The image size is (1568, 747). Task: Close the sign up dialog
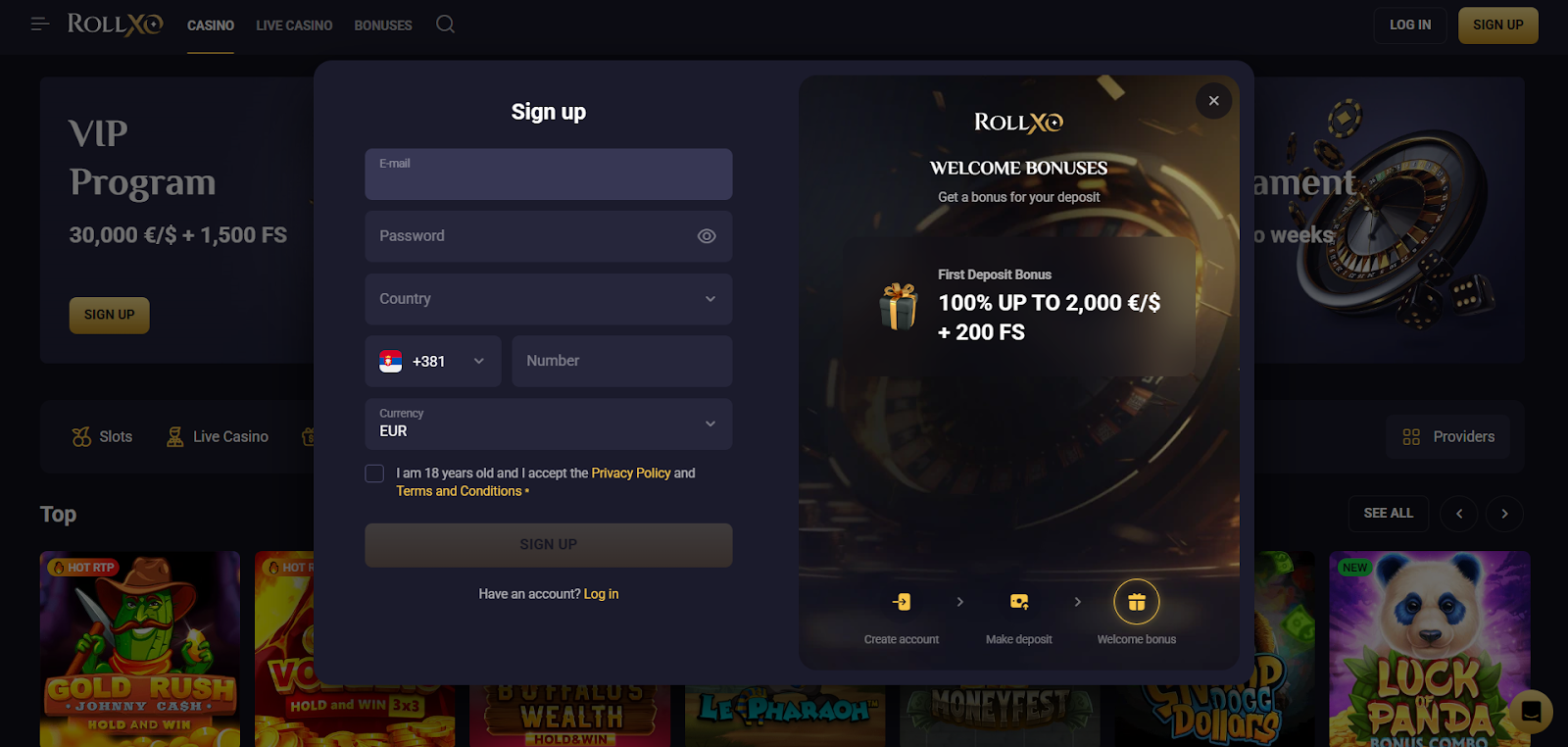[x=1213, y=101]
